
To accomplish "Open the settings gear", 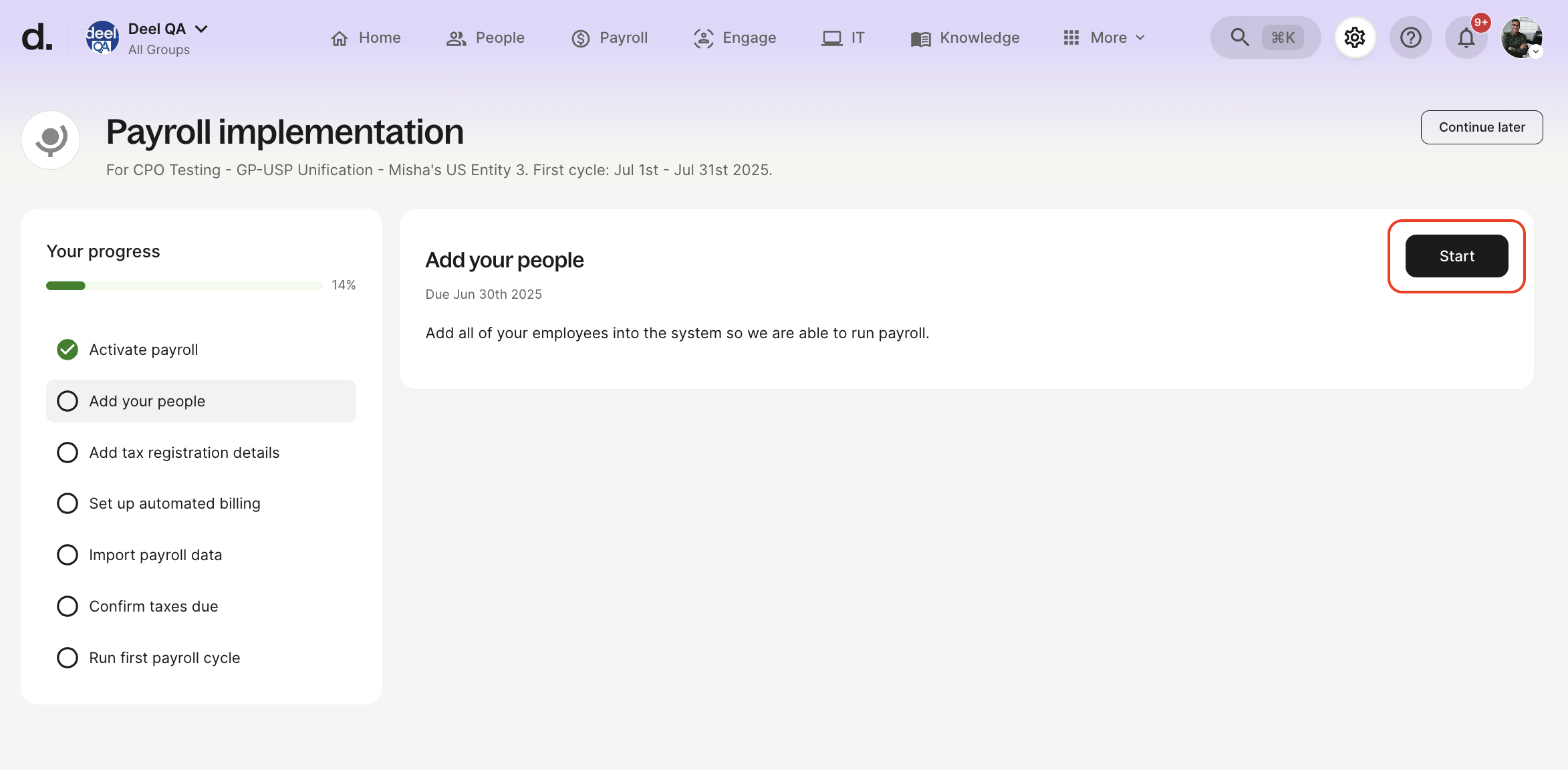I will 1355,37.
